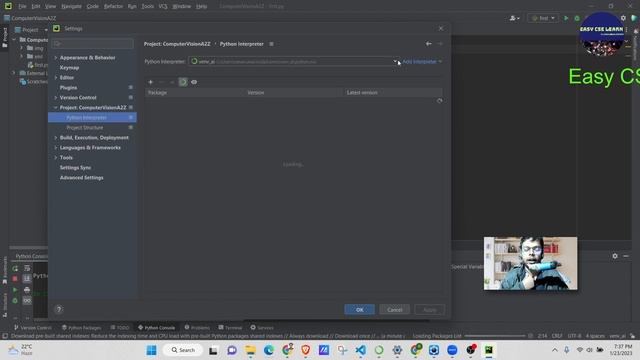Click the red stop console icon
Image resolution: width=640 pixels, height=360 pixels.
click(15, 279)
